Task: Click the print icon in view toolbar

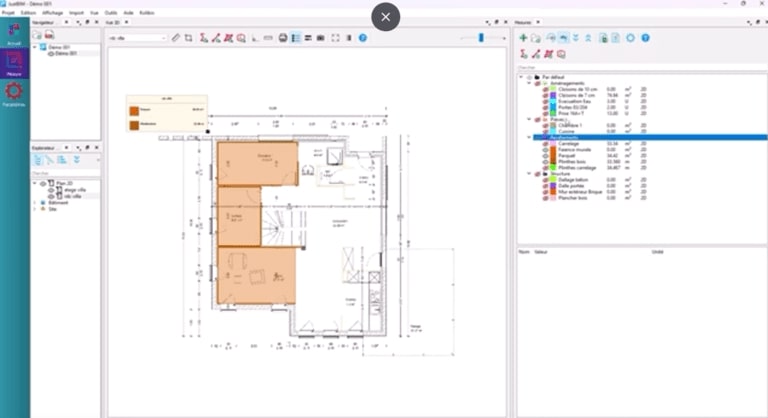Action: click(283, 38)
